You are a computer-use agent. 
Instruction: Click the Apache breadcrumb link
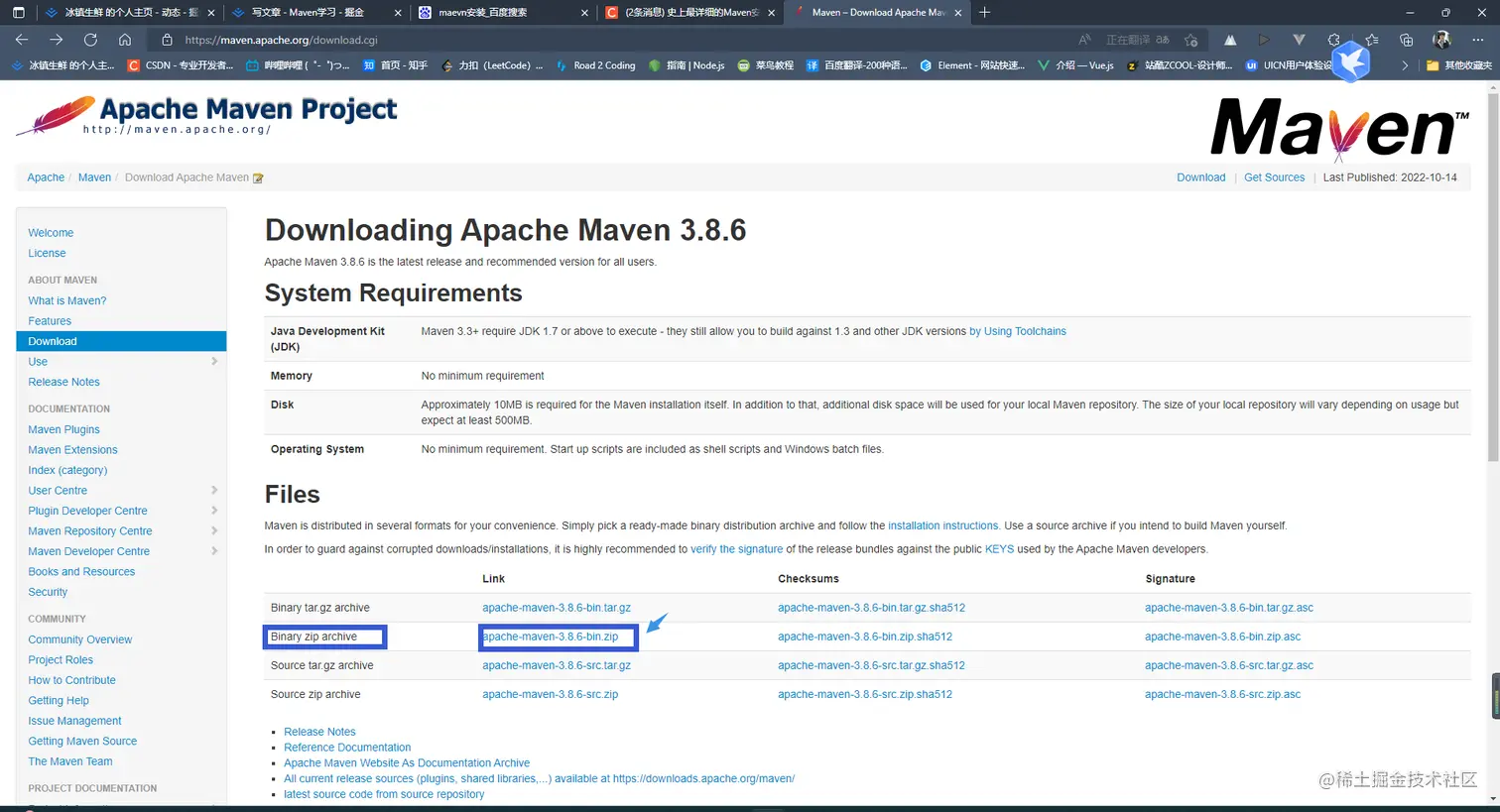tap(46, 177)
